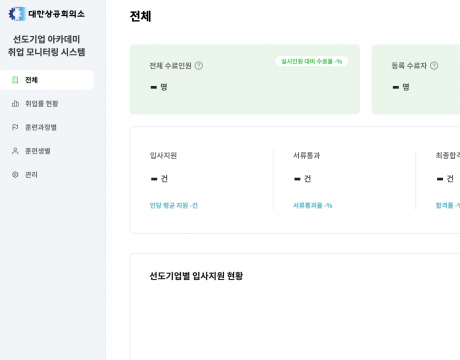Click the 취업률 현황 bar chart icon

pyautogui.click(x=15, y=104)
